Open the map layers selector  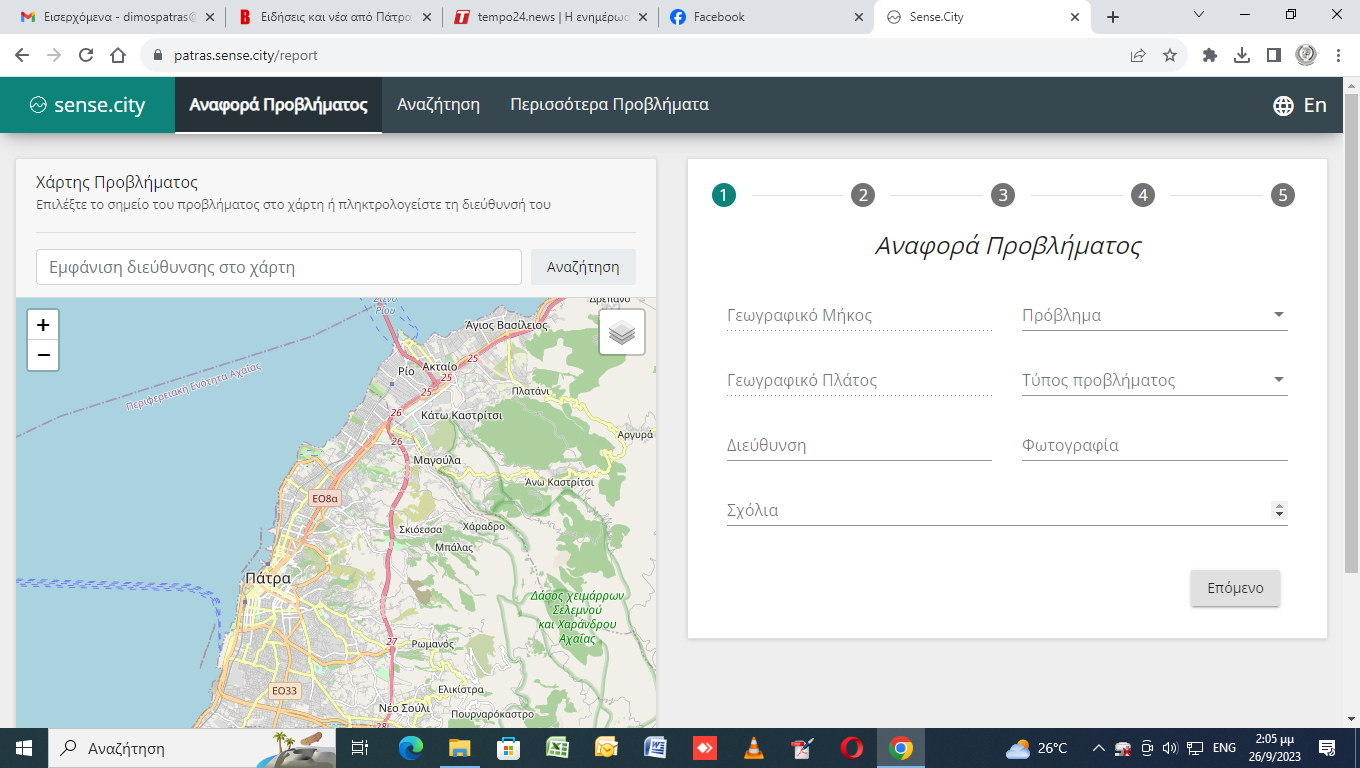[622, 332]
